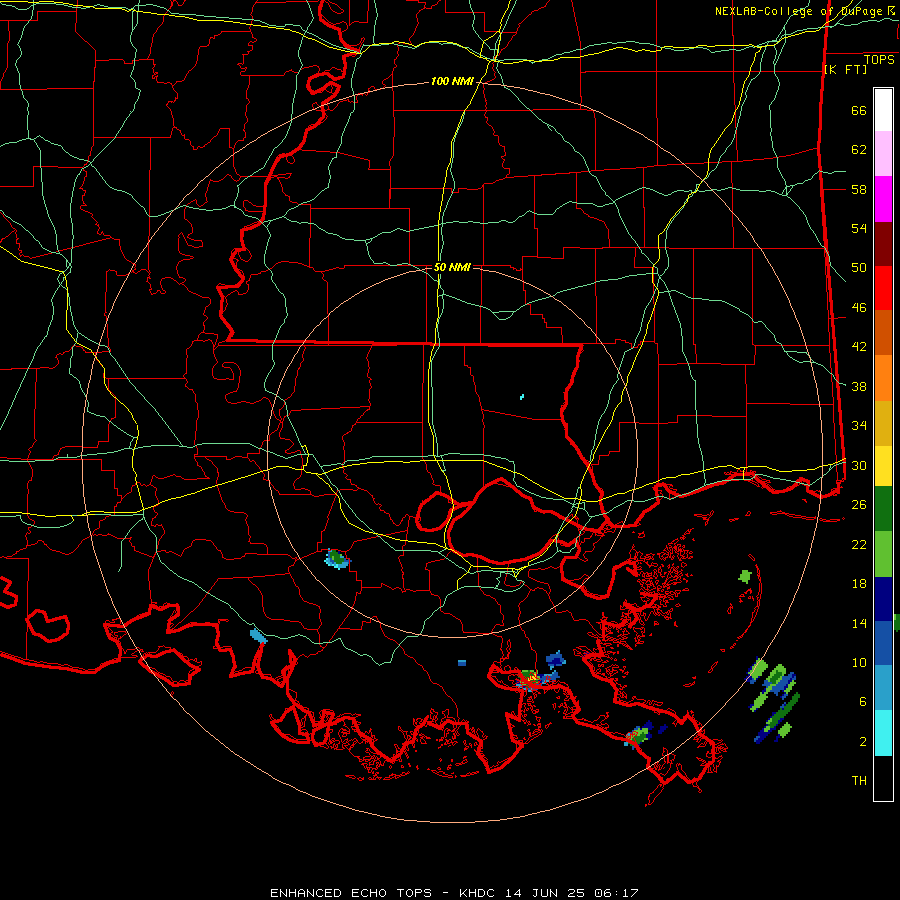Click the green-centered echo on the southwest 50 NMI ring
Viewport: 900px width, 900px height.
pos(338,558)
